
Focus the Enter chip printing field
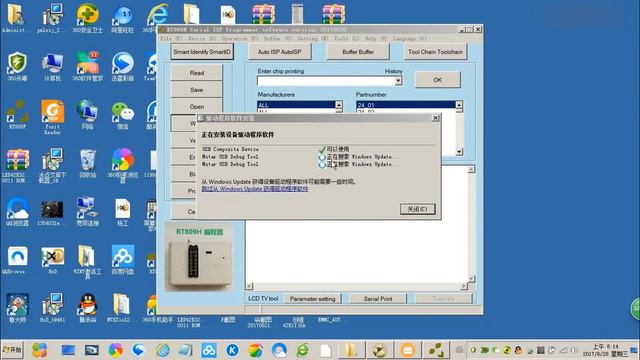point(326,81)
